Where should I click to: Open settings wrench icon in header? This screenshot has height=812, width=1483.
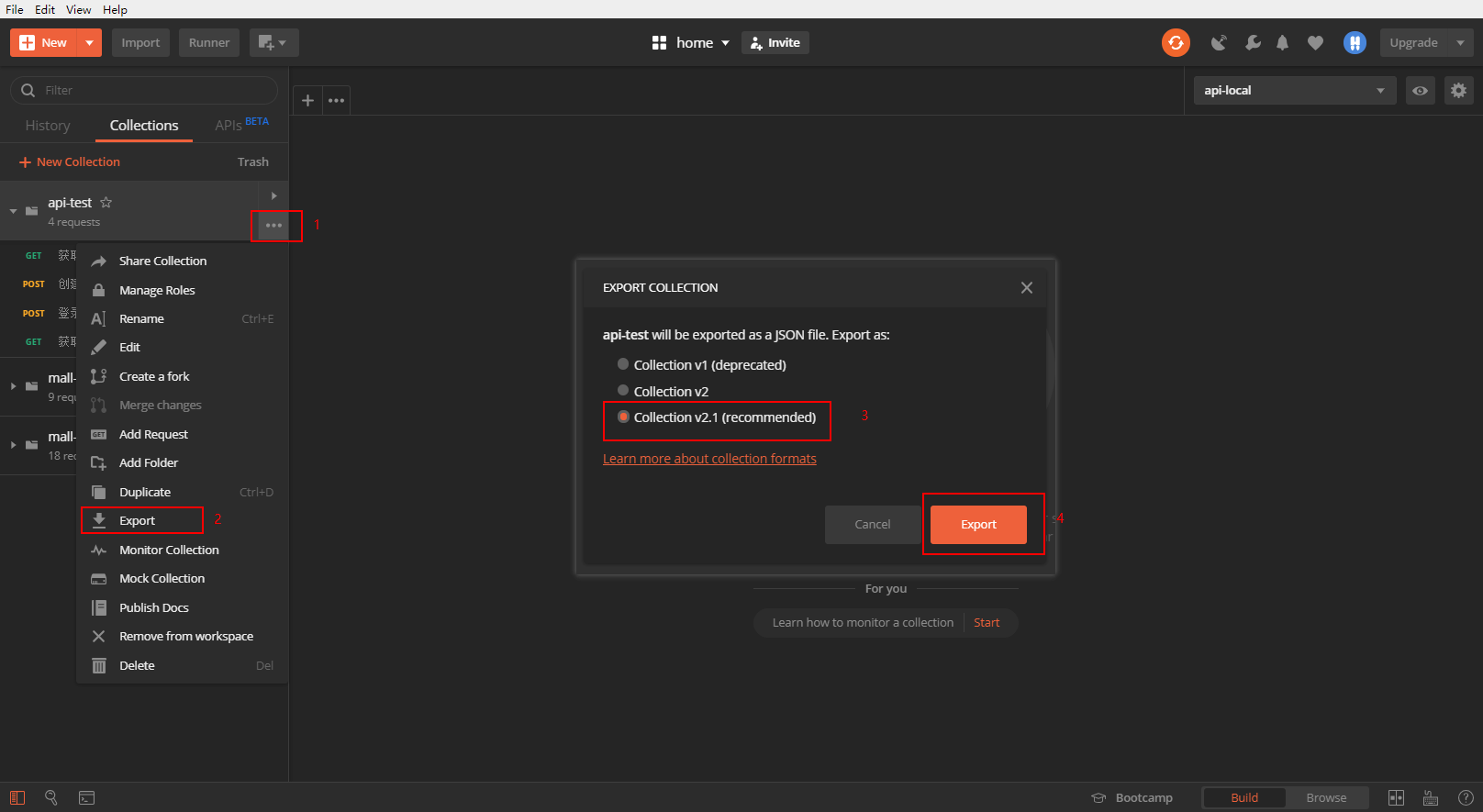click(1253, 42)
